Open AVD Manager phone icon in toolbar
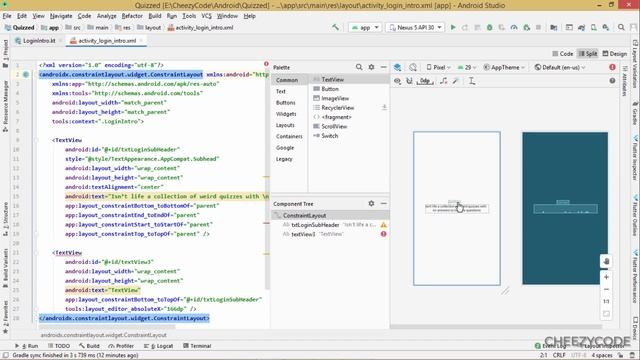The height and width of the screenshot is (360, 640). (x=593, y=27)
